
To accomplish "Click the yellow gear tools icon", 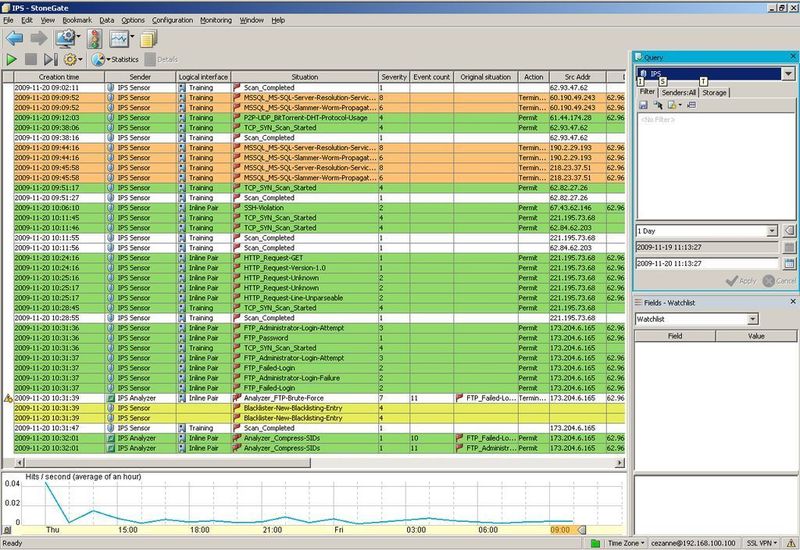I will tap(70, 59).
